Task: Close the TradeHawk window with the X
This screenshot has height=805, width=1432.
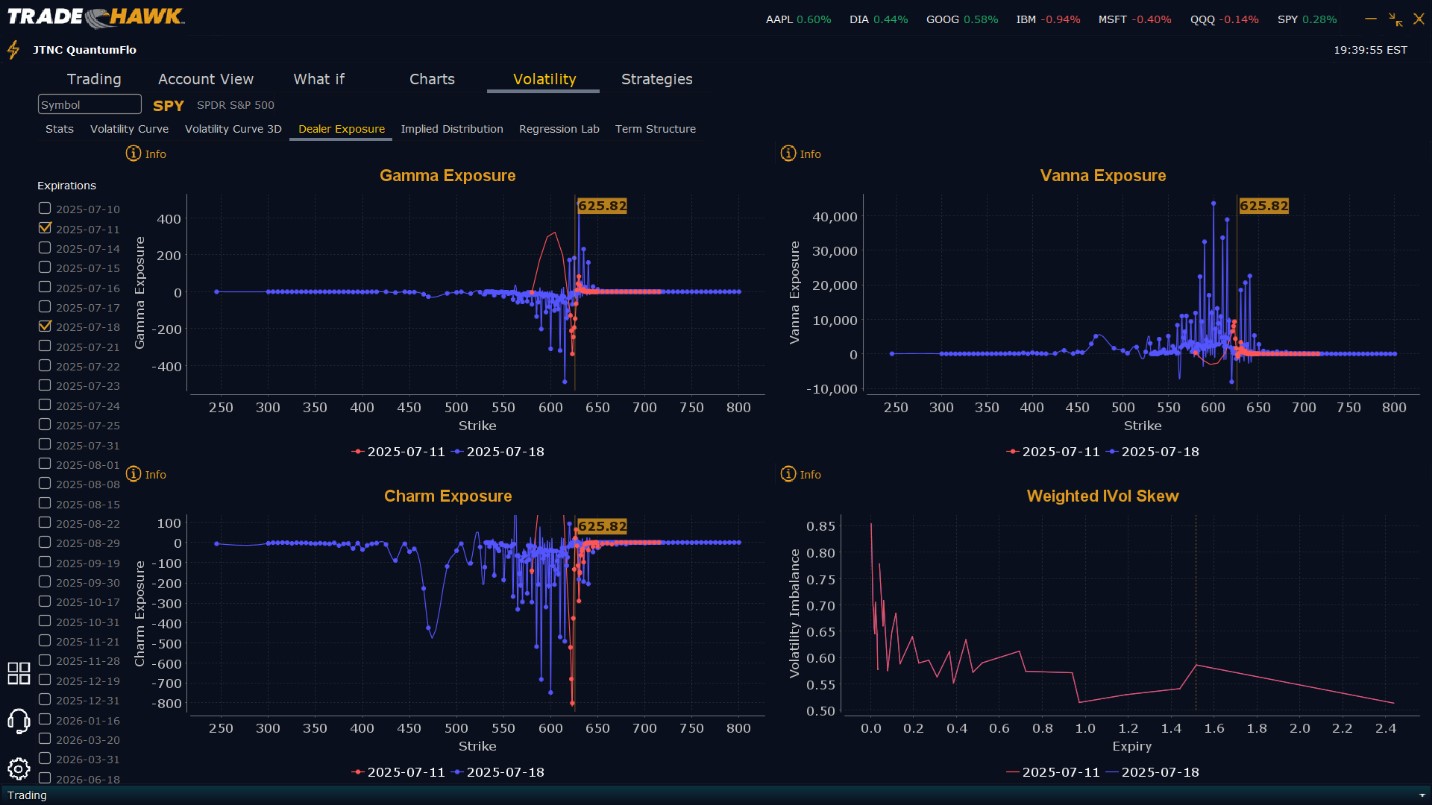Action: click(x=1418, y=19)
